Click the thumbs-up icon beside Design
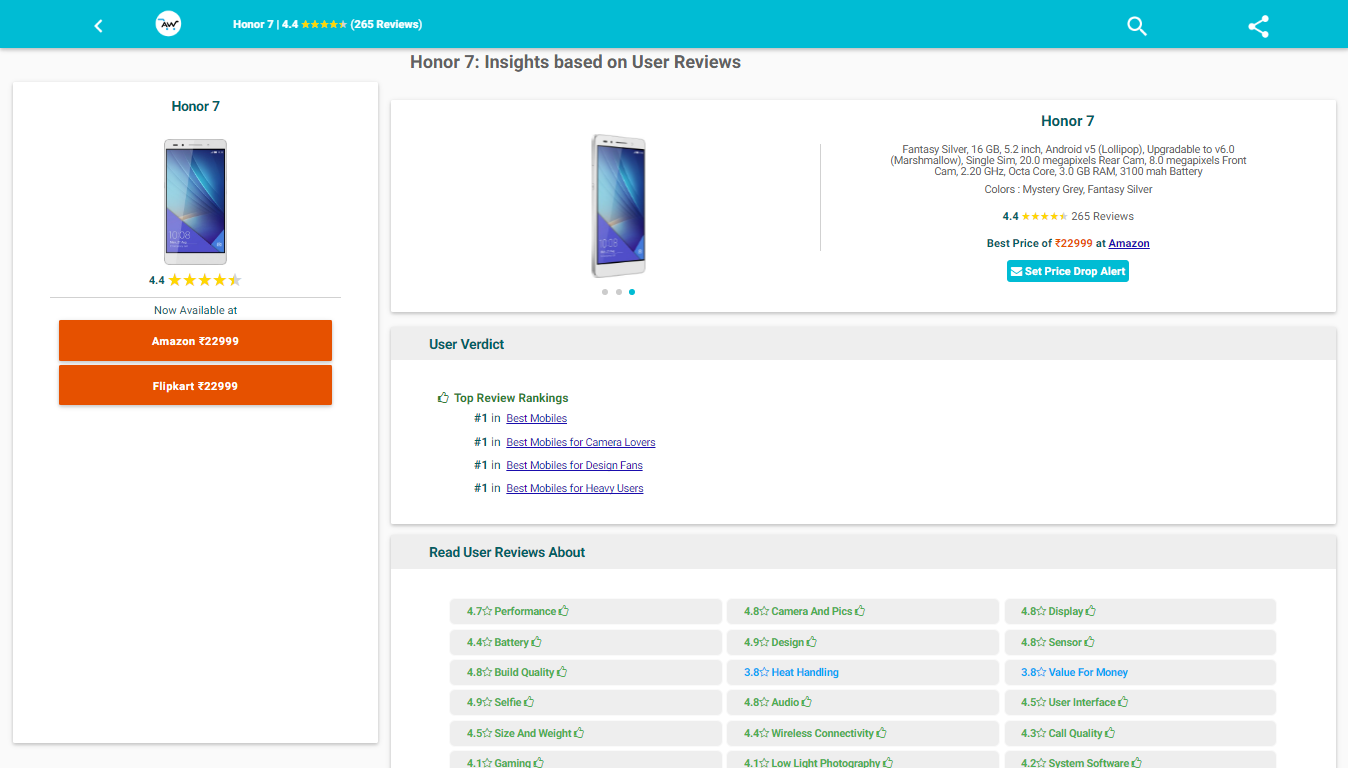Image resolution: width=1348 pixels, height=768 pixels. [812, 642]
